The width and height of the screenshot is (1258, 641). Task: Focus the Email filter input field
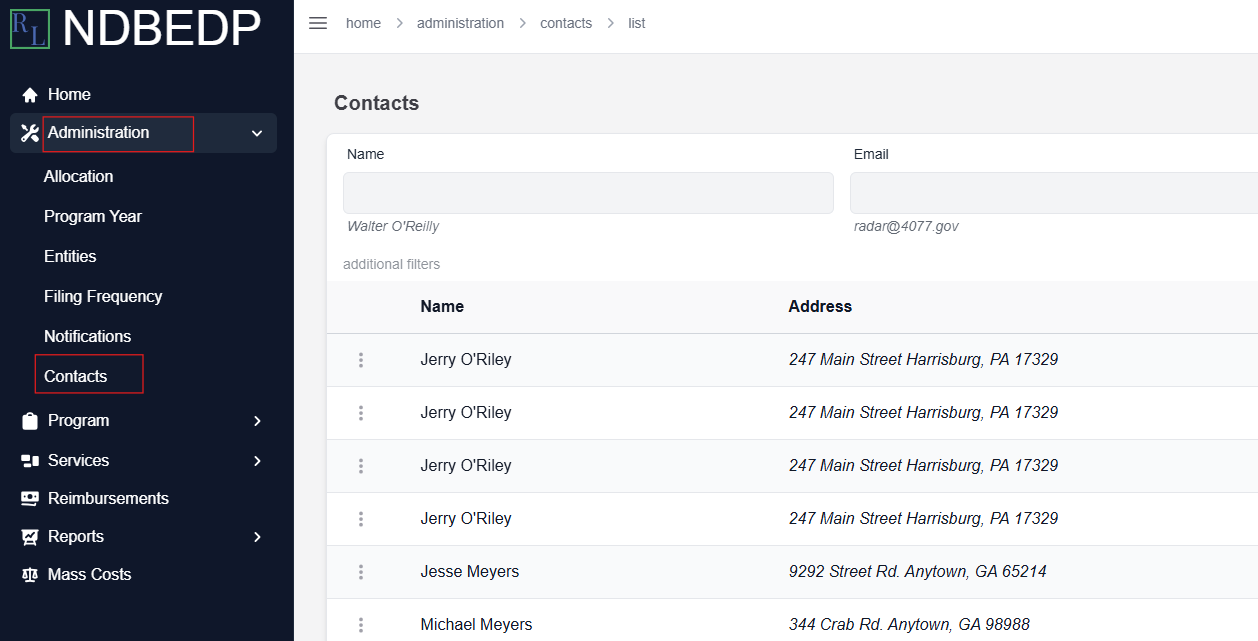click(x=1054, y=193)
